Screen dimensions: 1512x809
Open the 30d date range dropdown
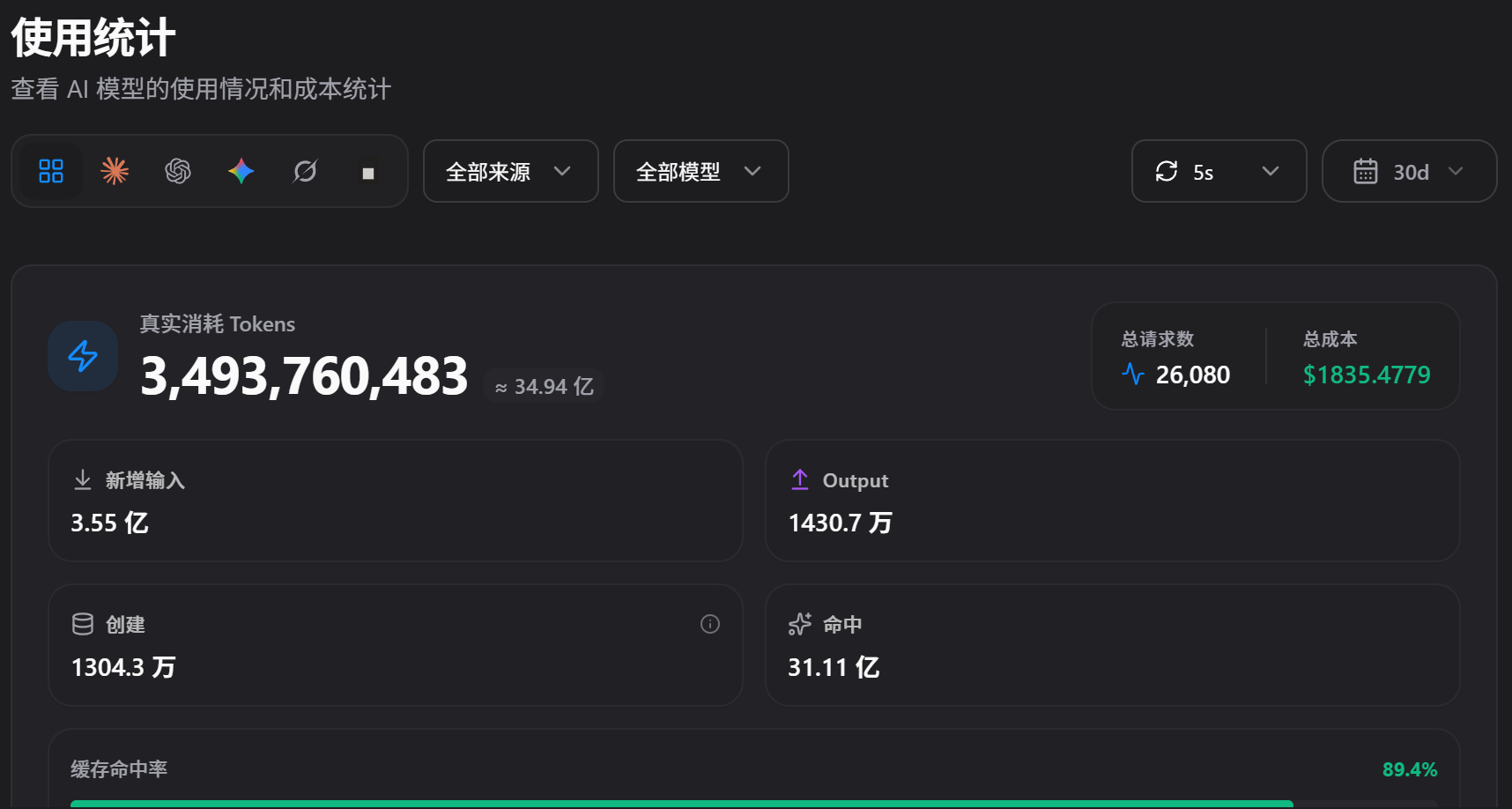tap(1410, 171)
